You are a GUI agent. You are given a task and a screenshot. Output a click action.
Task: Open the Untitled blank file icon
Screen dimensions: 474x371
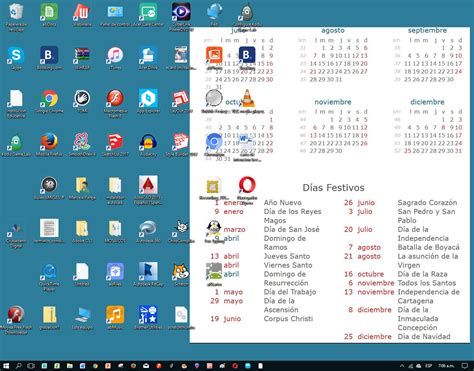pos(82,271)
